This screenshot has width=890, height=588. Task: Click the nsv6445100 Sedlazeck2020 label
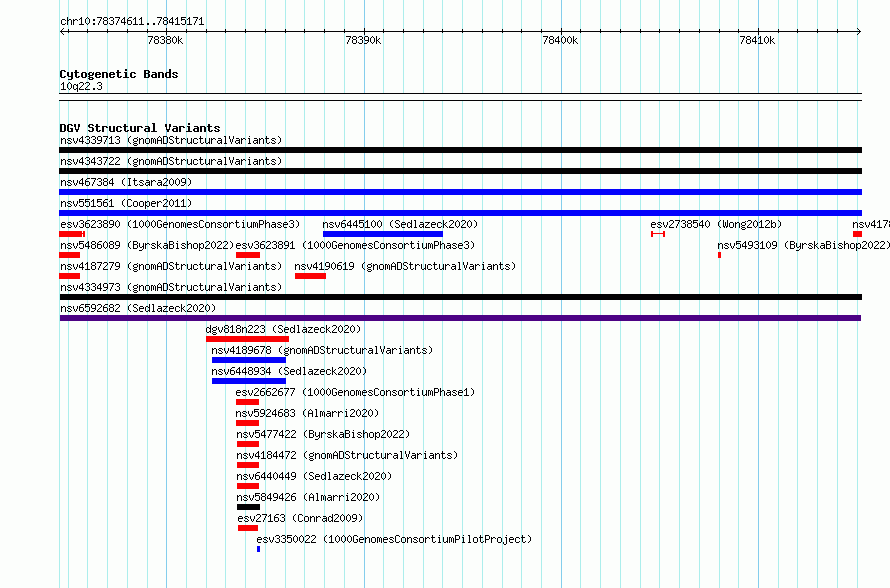400,224
